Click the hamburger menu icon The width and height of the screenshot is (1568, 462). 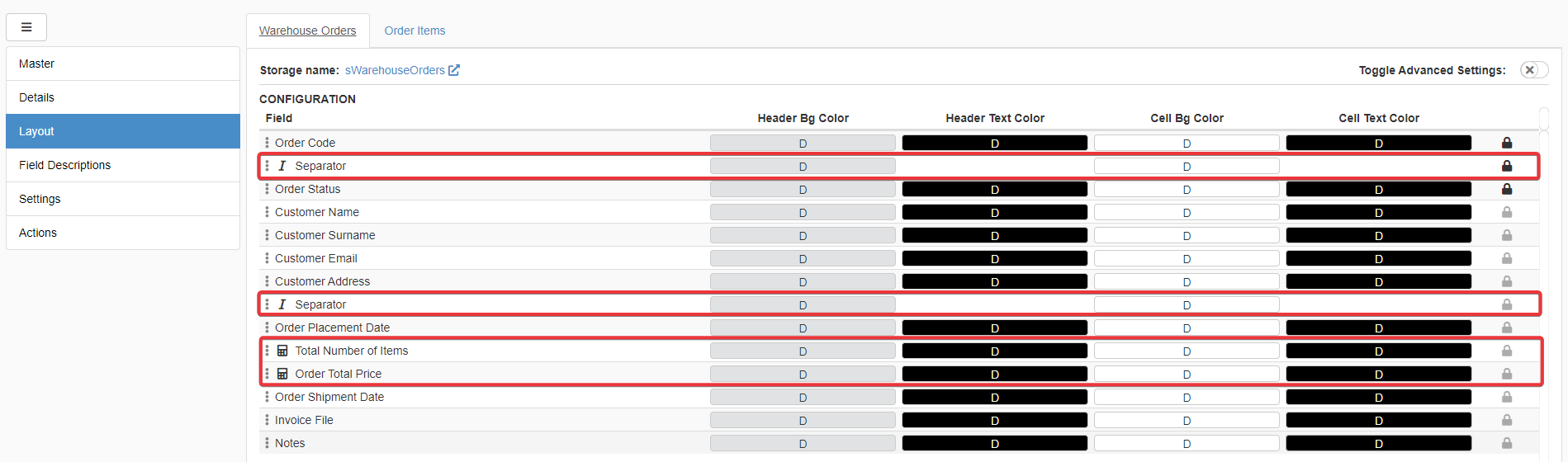coord(26,27)
